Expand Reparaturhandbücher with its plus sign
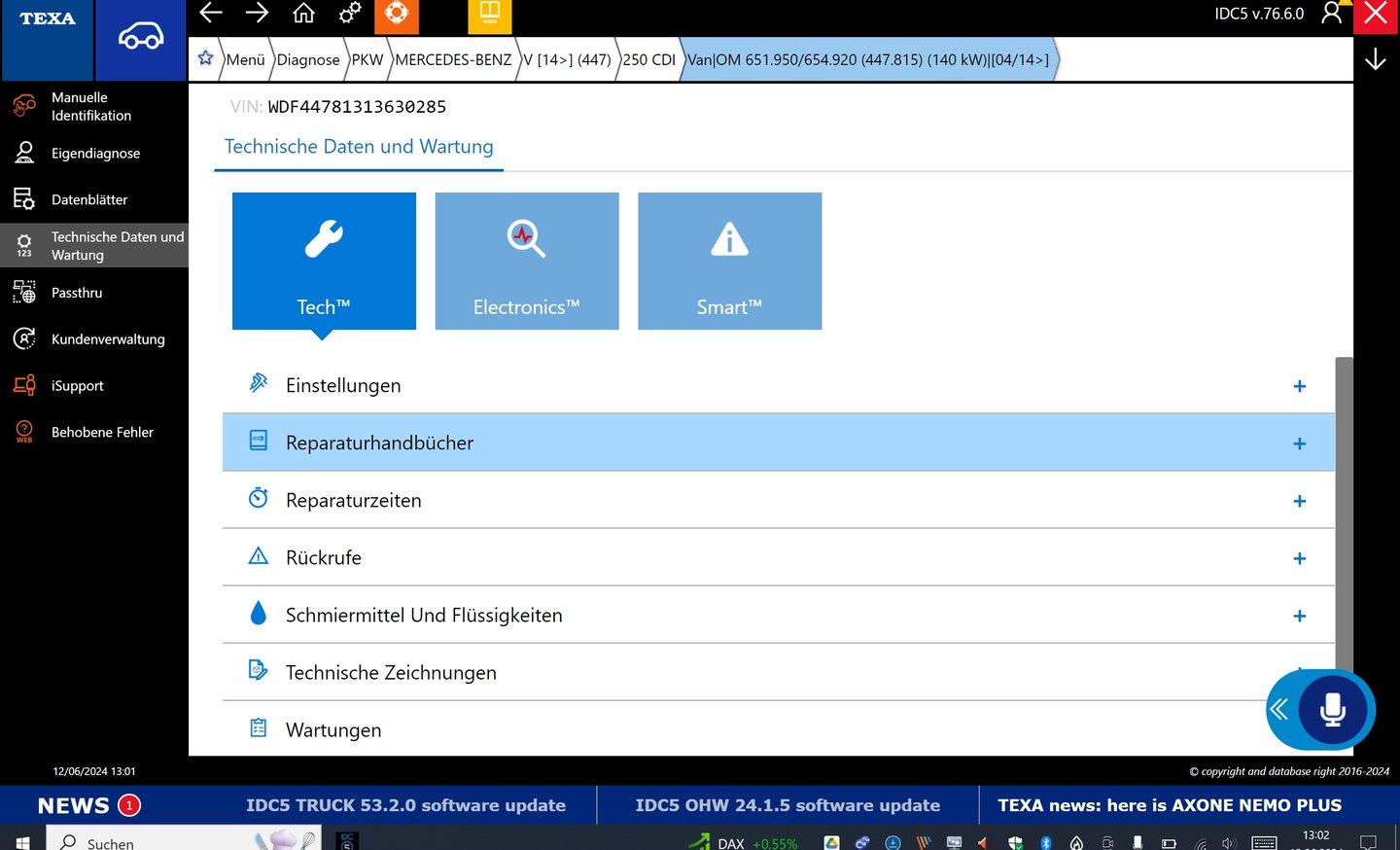 pos(1299,443)
